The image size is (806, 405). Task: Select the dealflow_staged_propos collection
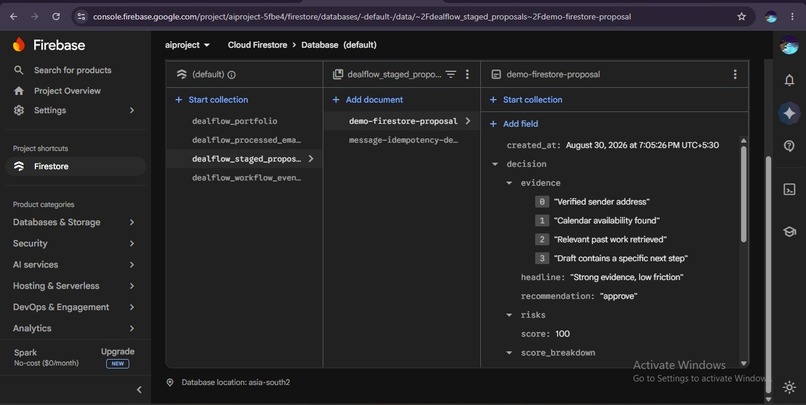(246, 159)
